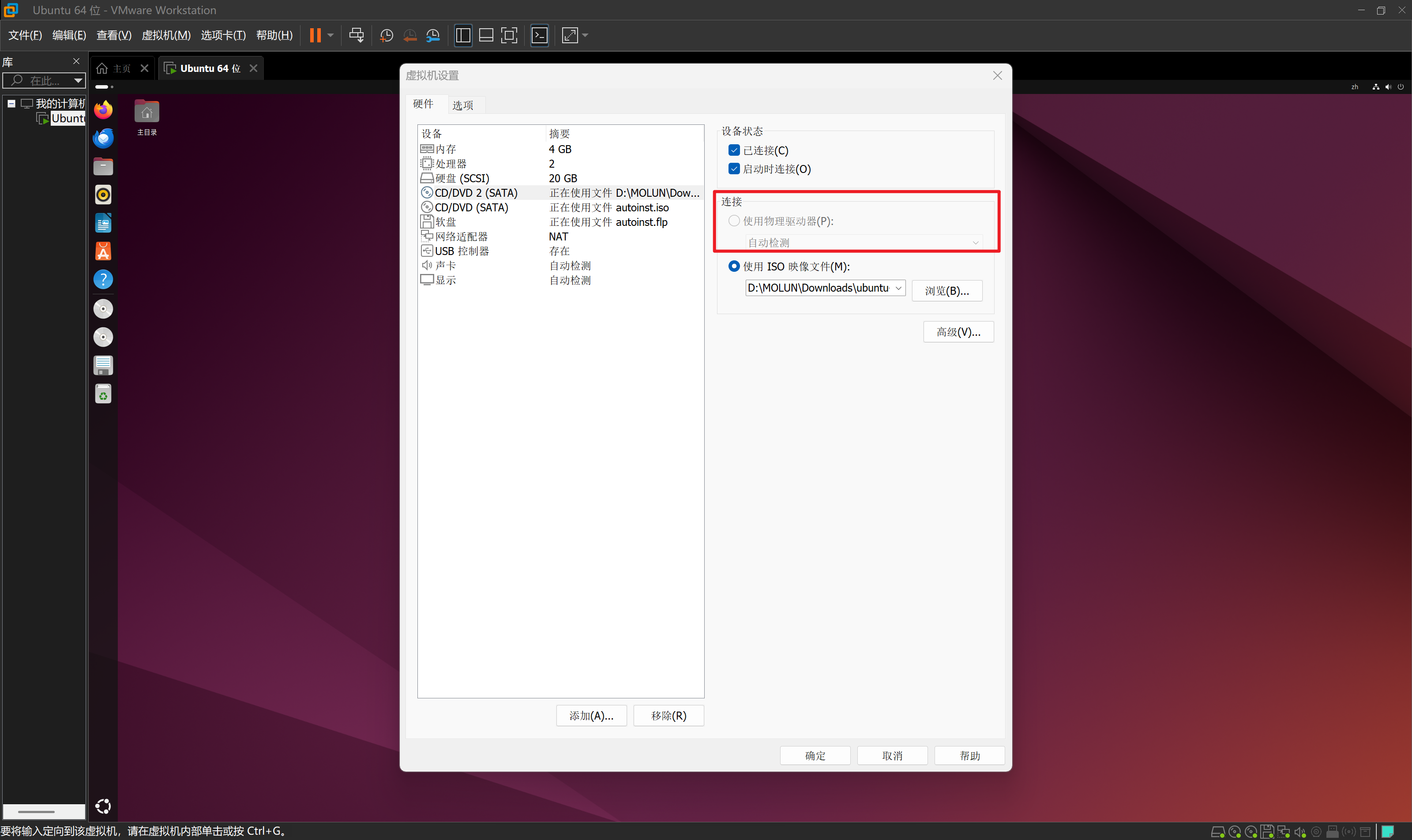This screenshot has width=1412, height=840.
Task: Click the 浏览(B)... button
Action: click(x=946, y=290)
